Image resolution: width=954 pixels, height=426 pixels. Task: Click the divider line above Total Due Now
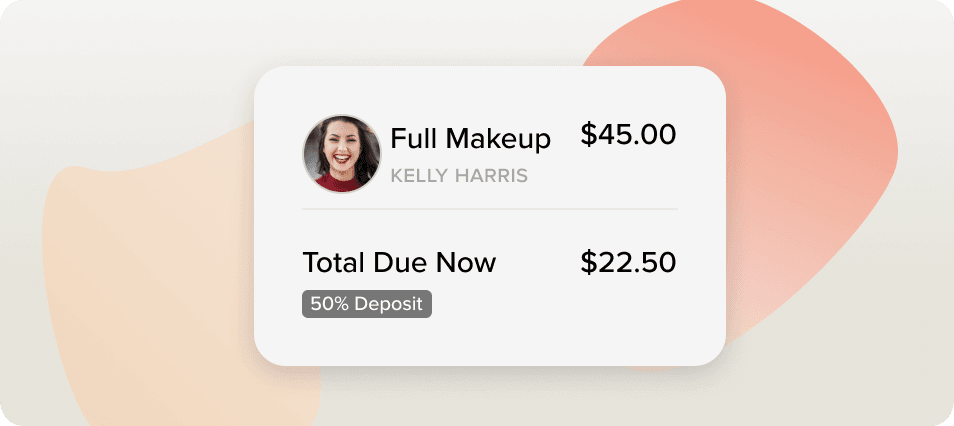[490, 209]
